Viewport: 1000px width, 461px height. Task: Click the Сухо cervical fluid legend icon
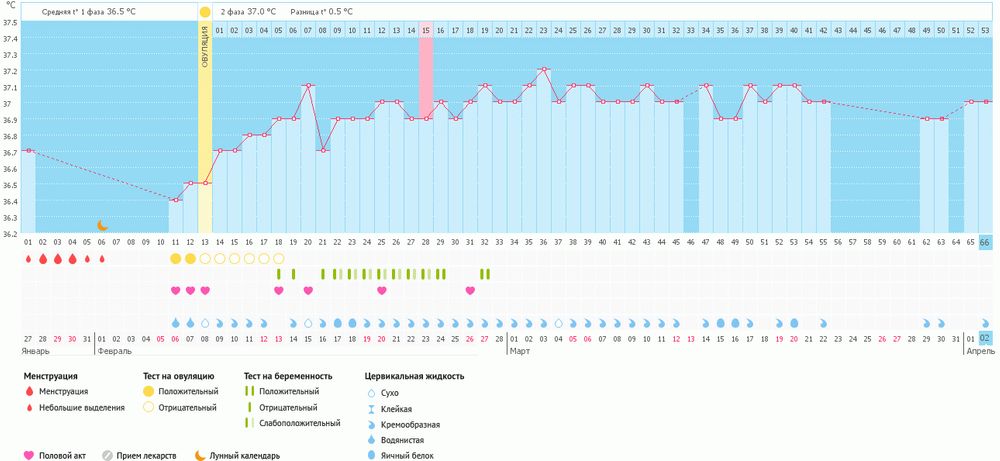click(371, 393)
